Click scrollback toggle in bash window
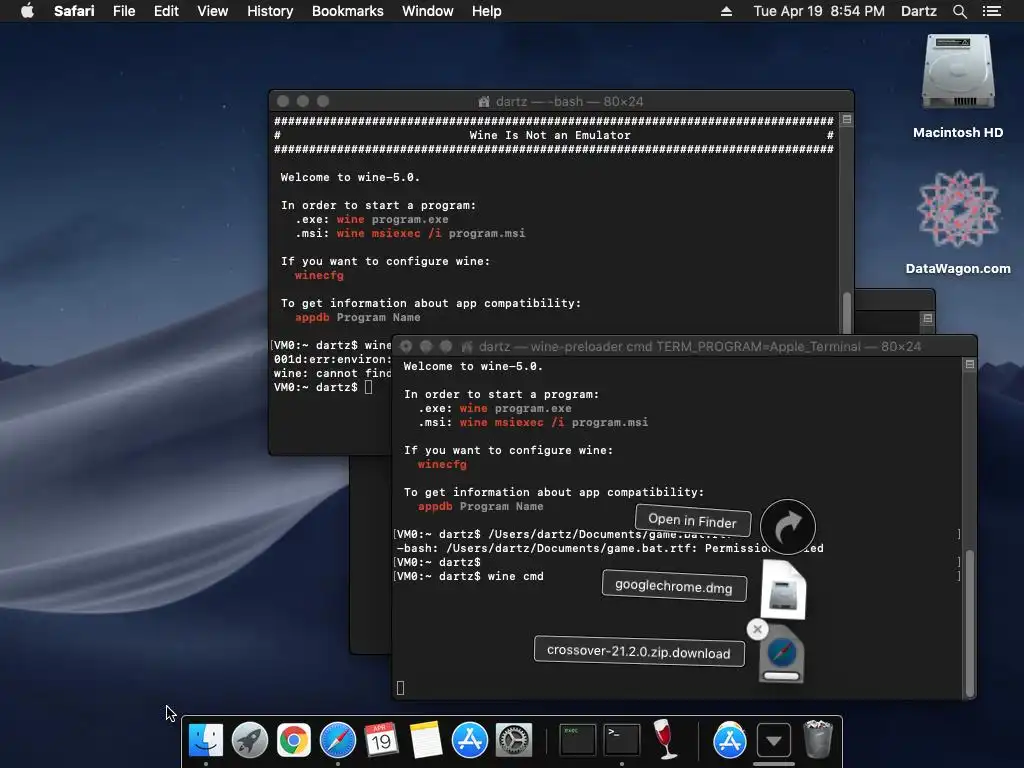Image resolution: width=1024 pixels, height=768 pixels. [x=846, y=120]
